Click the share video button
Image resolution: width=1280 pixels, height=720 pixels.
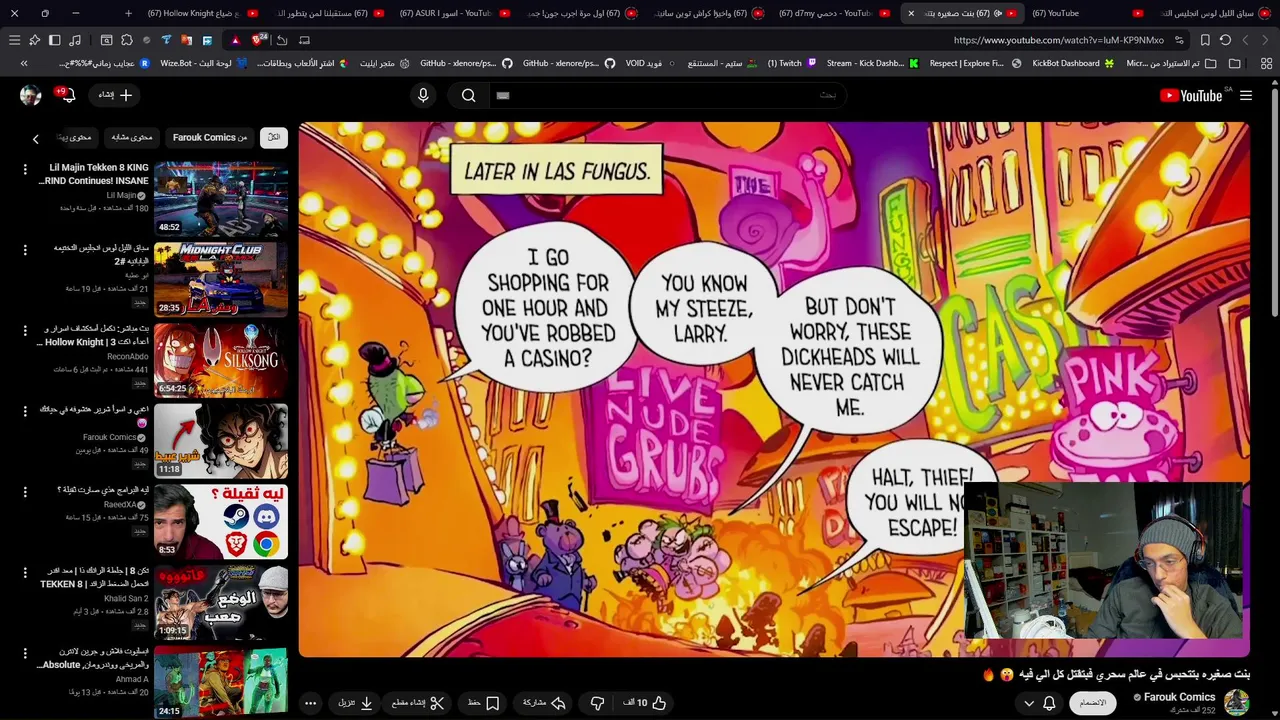545,703
